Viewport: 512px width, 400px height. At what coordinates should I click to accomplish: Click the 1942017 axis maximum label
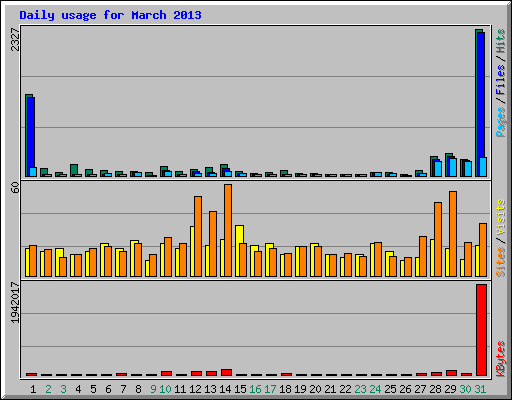pos(15,303)
